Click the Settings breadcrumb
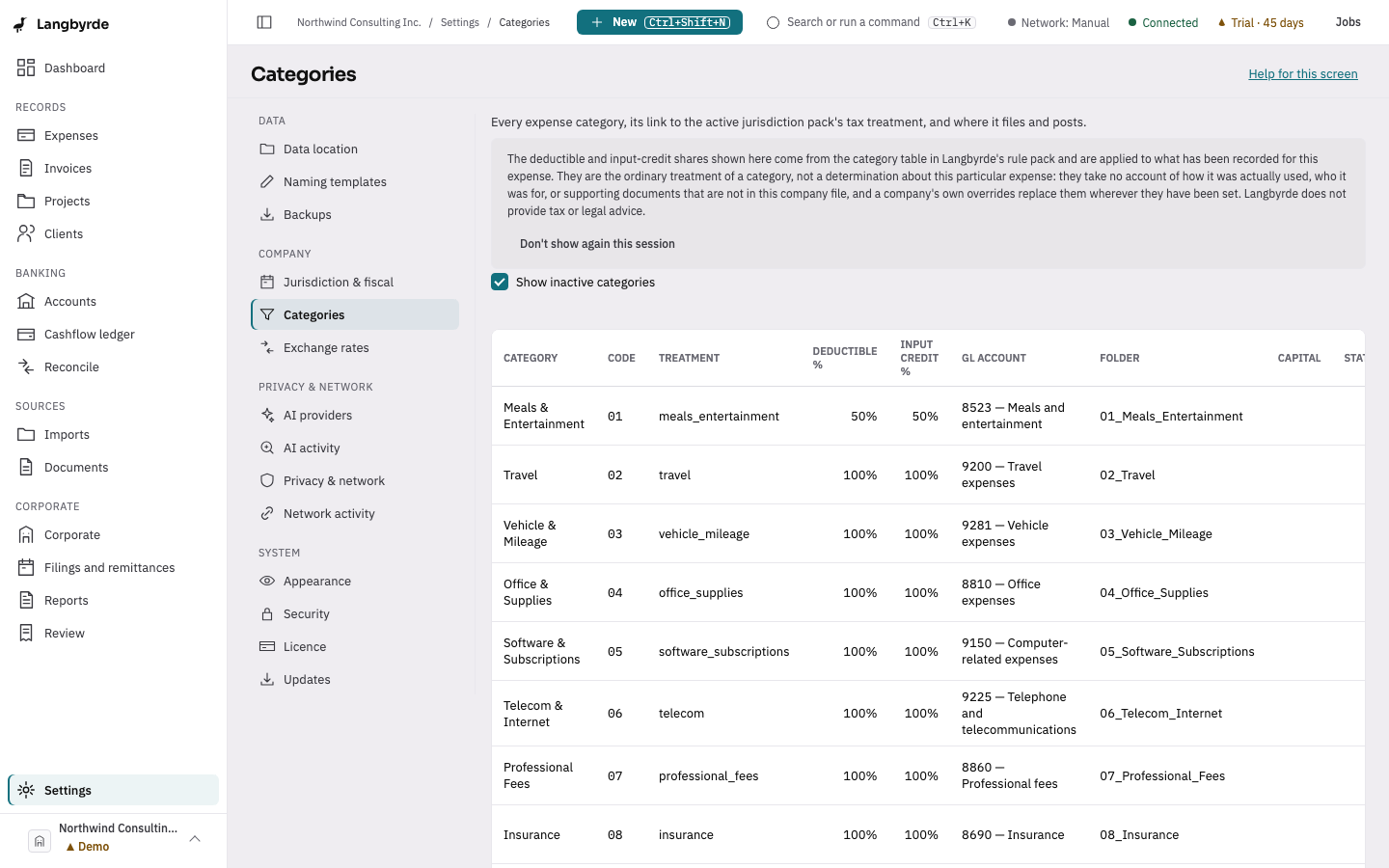This screenshot has height=868, width=1389. (x=460, y=22)
